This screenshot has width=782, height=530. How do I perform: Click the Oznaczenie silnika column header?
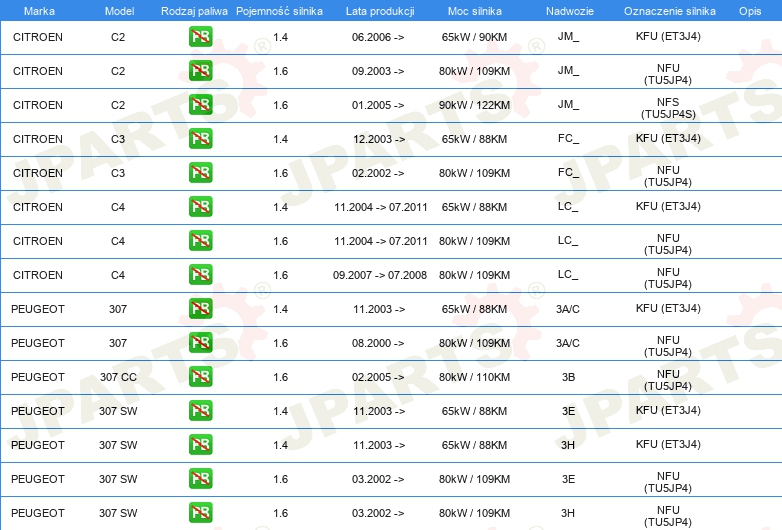point(670,11)
